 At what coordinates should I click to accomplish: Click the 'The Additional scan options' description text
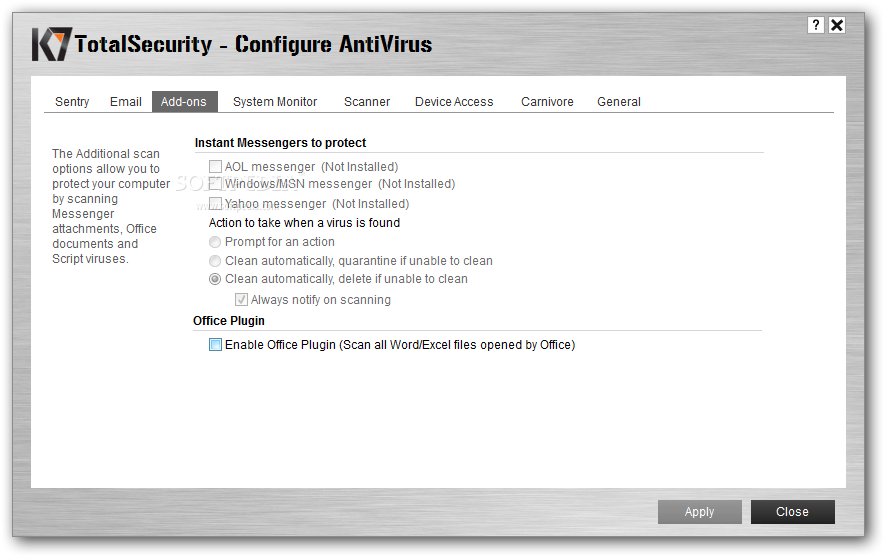pyautogui.click(x=111, y=206)
